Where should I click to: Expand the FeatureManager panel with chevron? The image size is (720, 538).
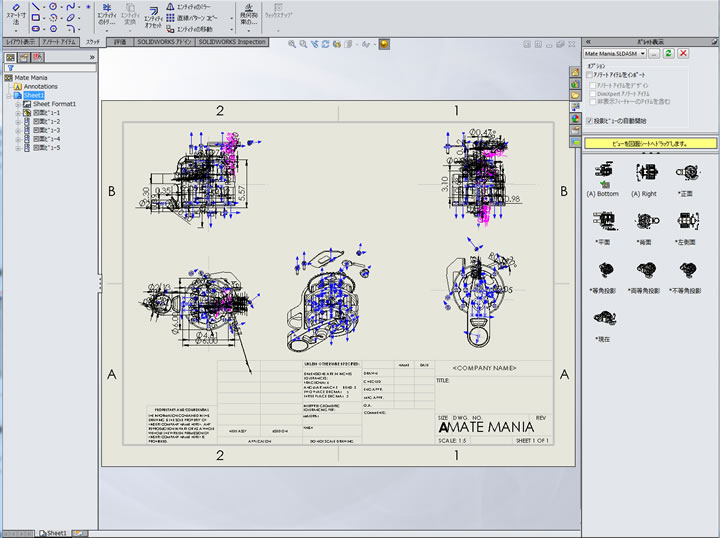pyautogui.click(x=92, y=57)
